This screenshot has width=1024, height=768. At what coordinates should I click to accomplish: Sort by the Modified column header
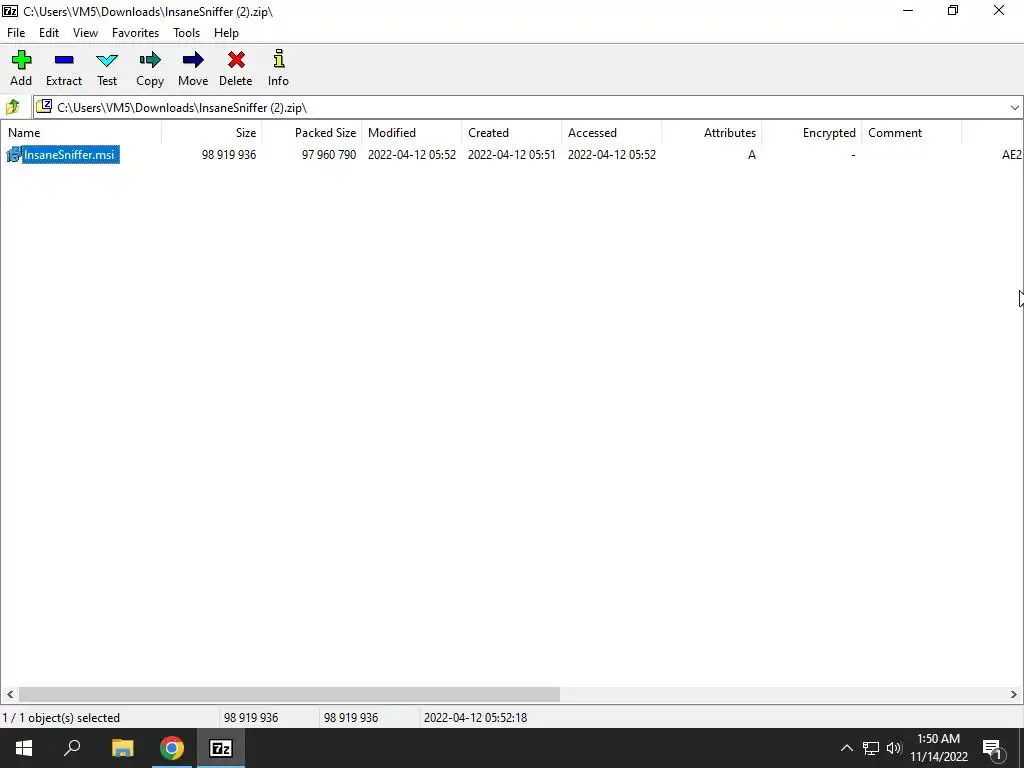point(411,133)
